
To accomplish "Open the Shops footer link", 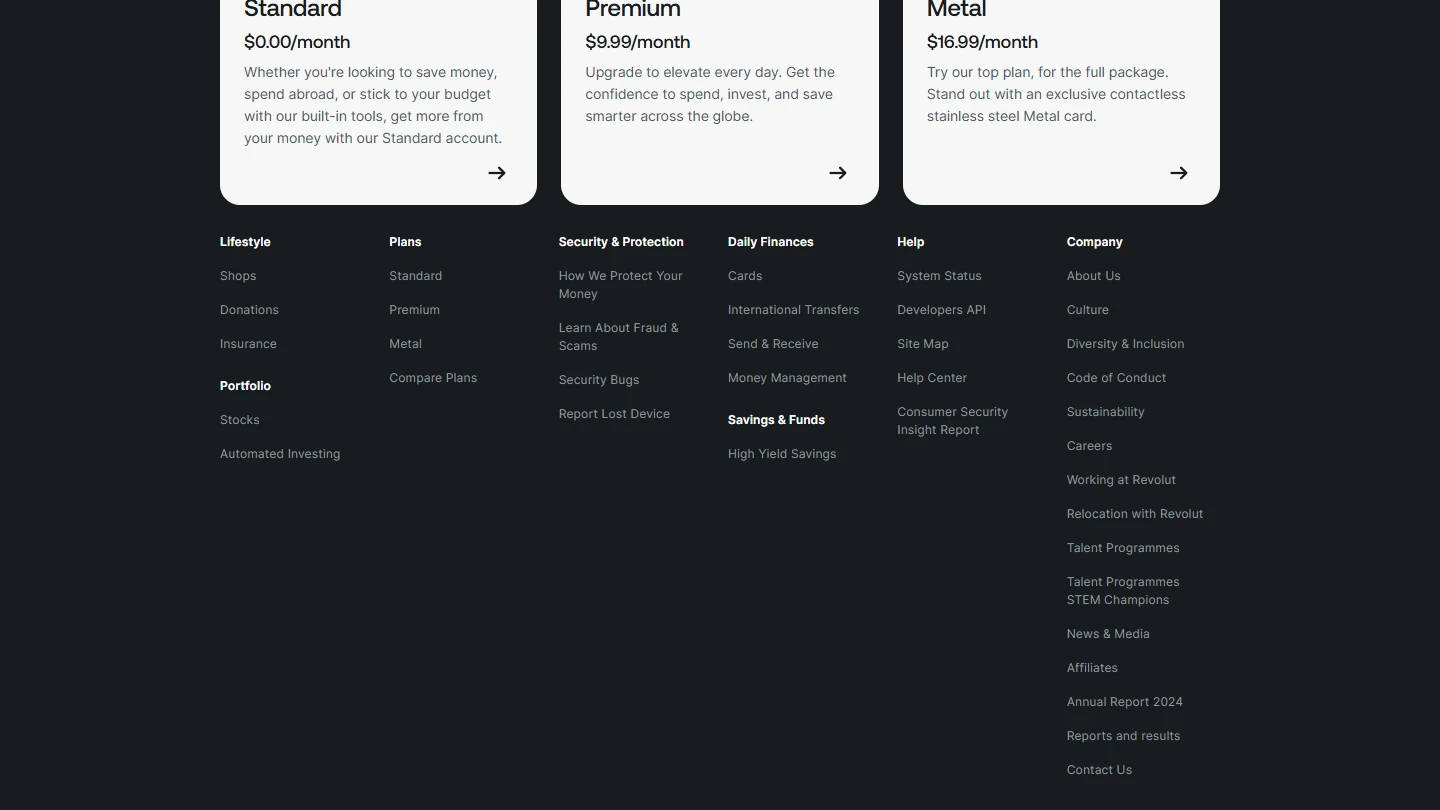I will click(238, 276).
